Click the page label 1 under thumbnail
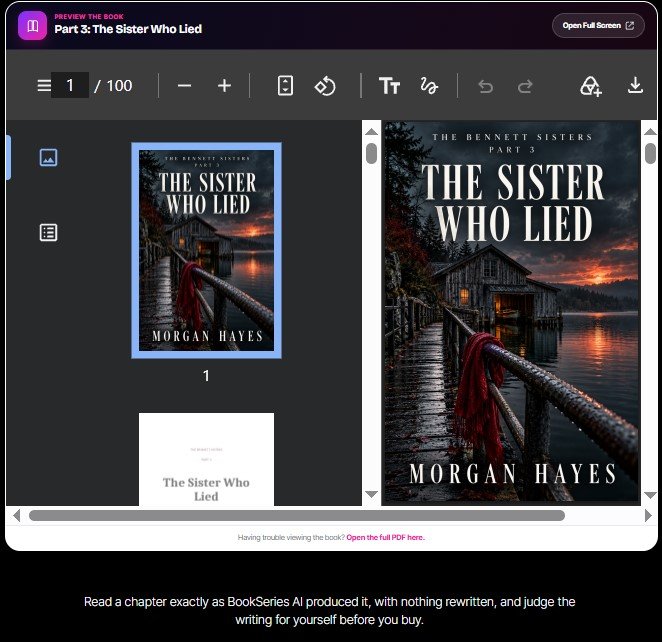This screenshot has height=642, width=662. pyautogui.click(x=206, y=376)
